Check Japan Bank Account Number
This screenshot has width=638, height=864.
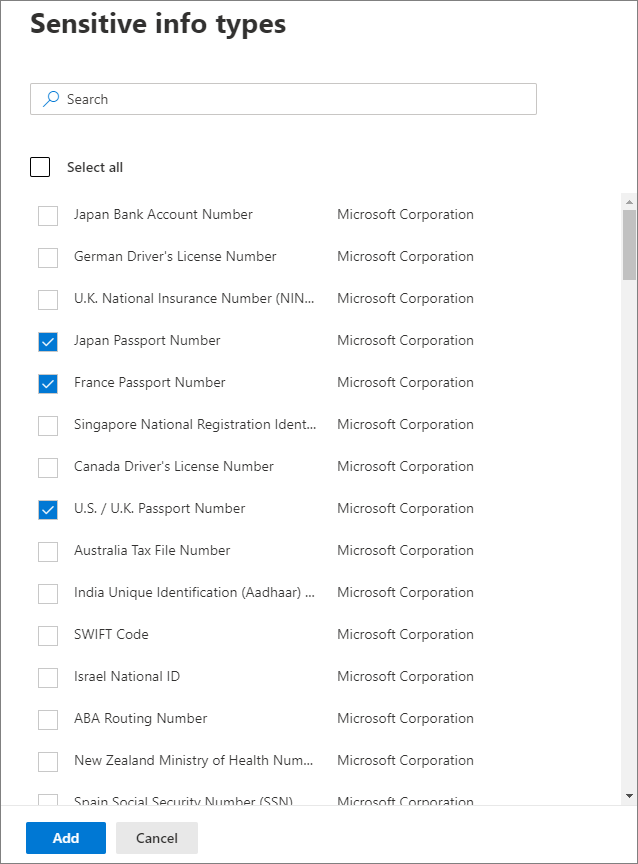(x=47, y=215)
